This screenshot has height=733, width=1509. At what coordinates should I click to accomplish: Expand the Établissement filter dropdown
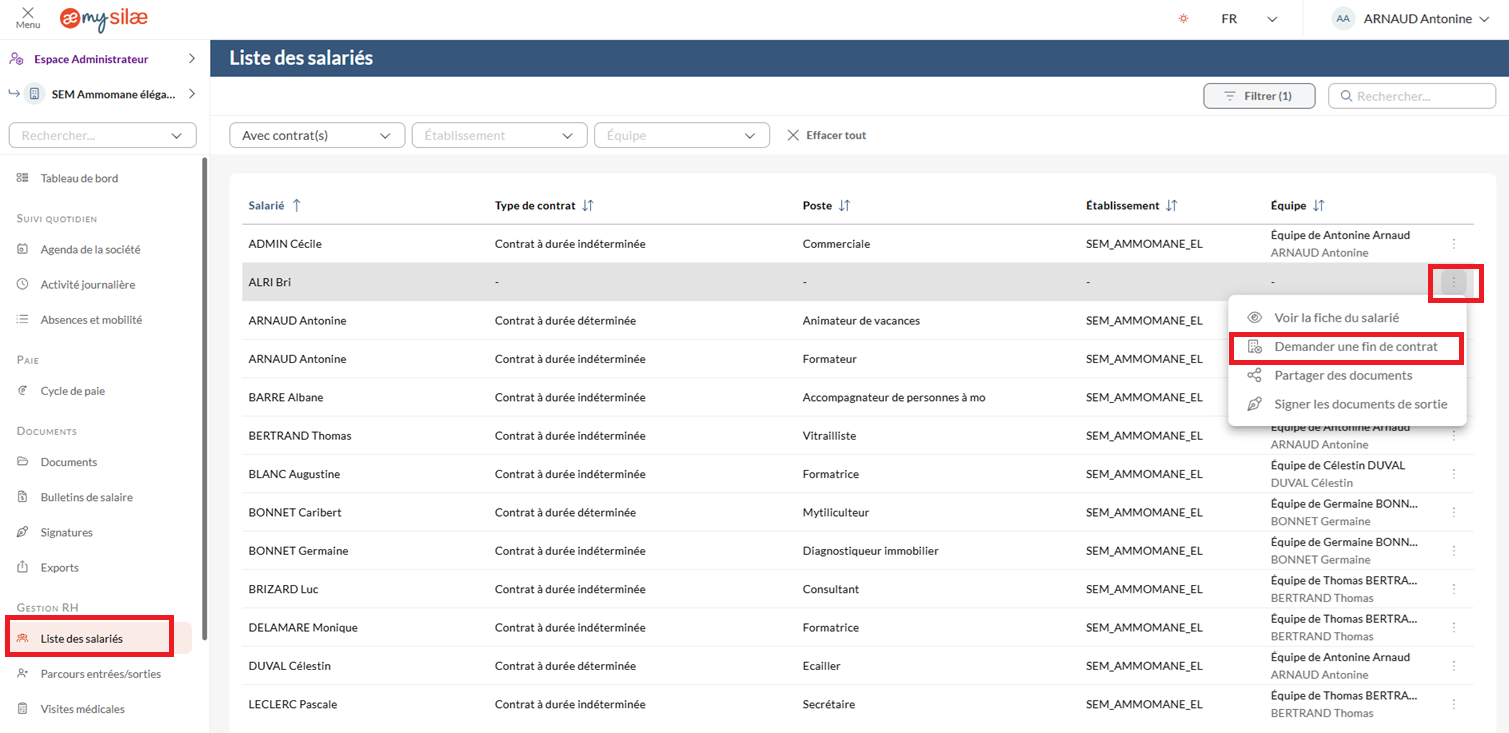[499, 135]
